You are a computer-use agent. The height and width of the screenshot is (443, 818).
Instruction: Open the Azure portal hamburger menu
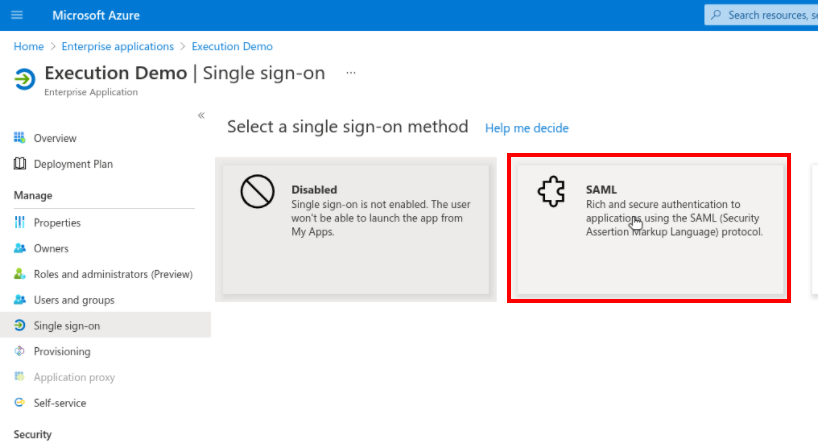[x=17, y=15]
